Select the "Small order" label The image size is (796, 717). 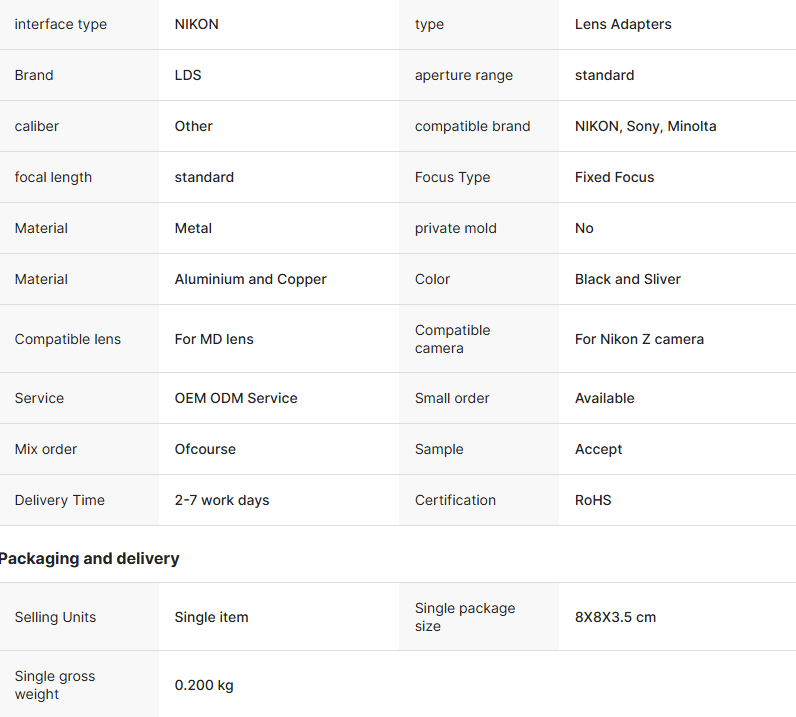[x=452, y=398]
